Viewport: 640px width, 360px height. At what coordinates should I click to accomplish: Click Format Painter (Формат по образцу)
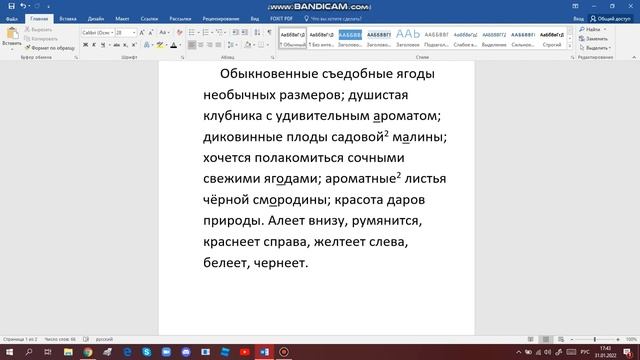pos(50,48)
